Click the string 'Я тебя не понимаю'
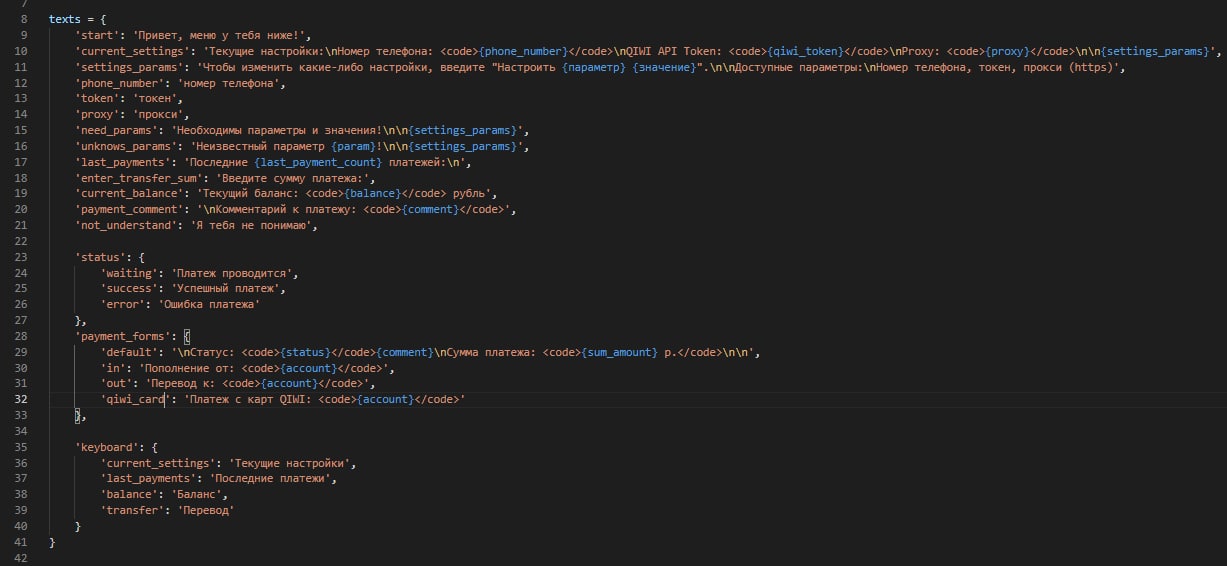This screenshot has width=1227, height=566. 253,226
